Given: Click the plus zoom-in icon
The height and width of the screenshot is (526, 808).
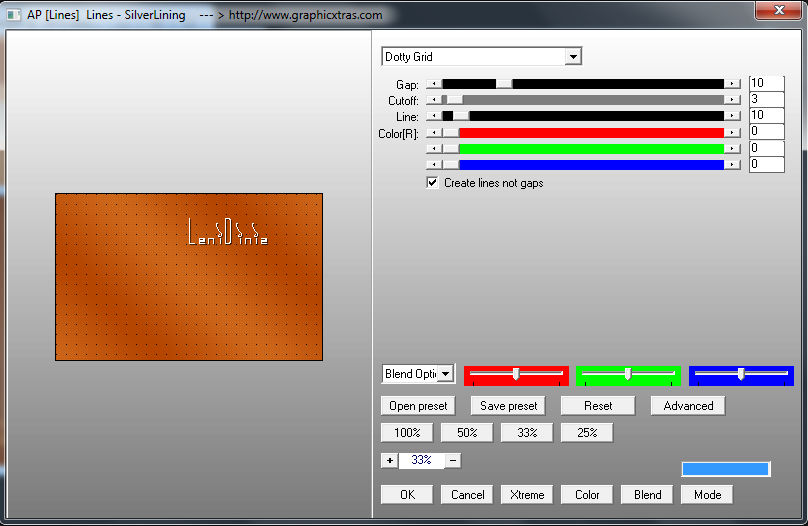Looking at the screenshot, I should [389, 460].
